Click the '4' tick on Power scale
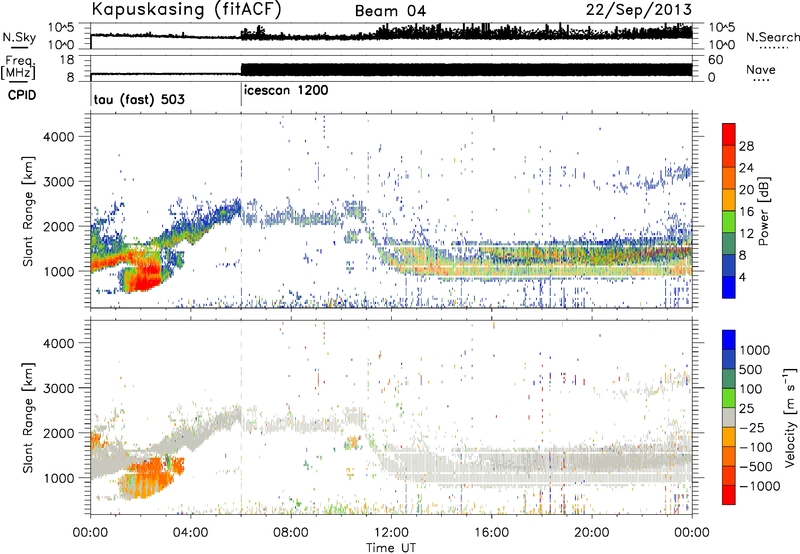Screen dimensions: 800x554 point(743,277)
